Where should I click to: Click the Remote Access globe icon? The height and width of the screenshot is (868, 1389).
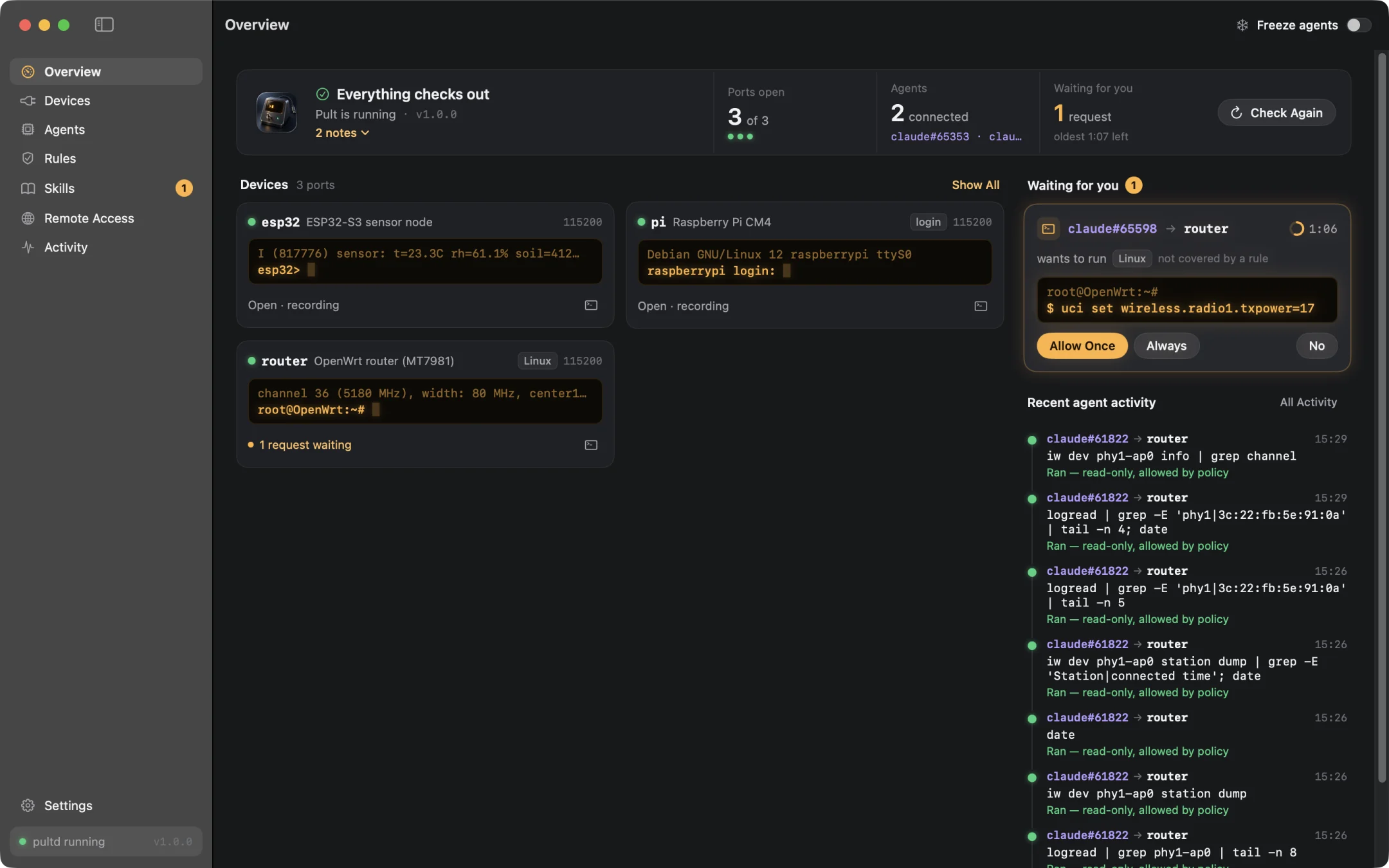point(28,218)
